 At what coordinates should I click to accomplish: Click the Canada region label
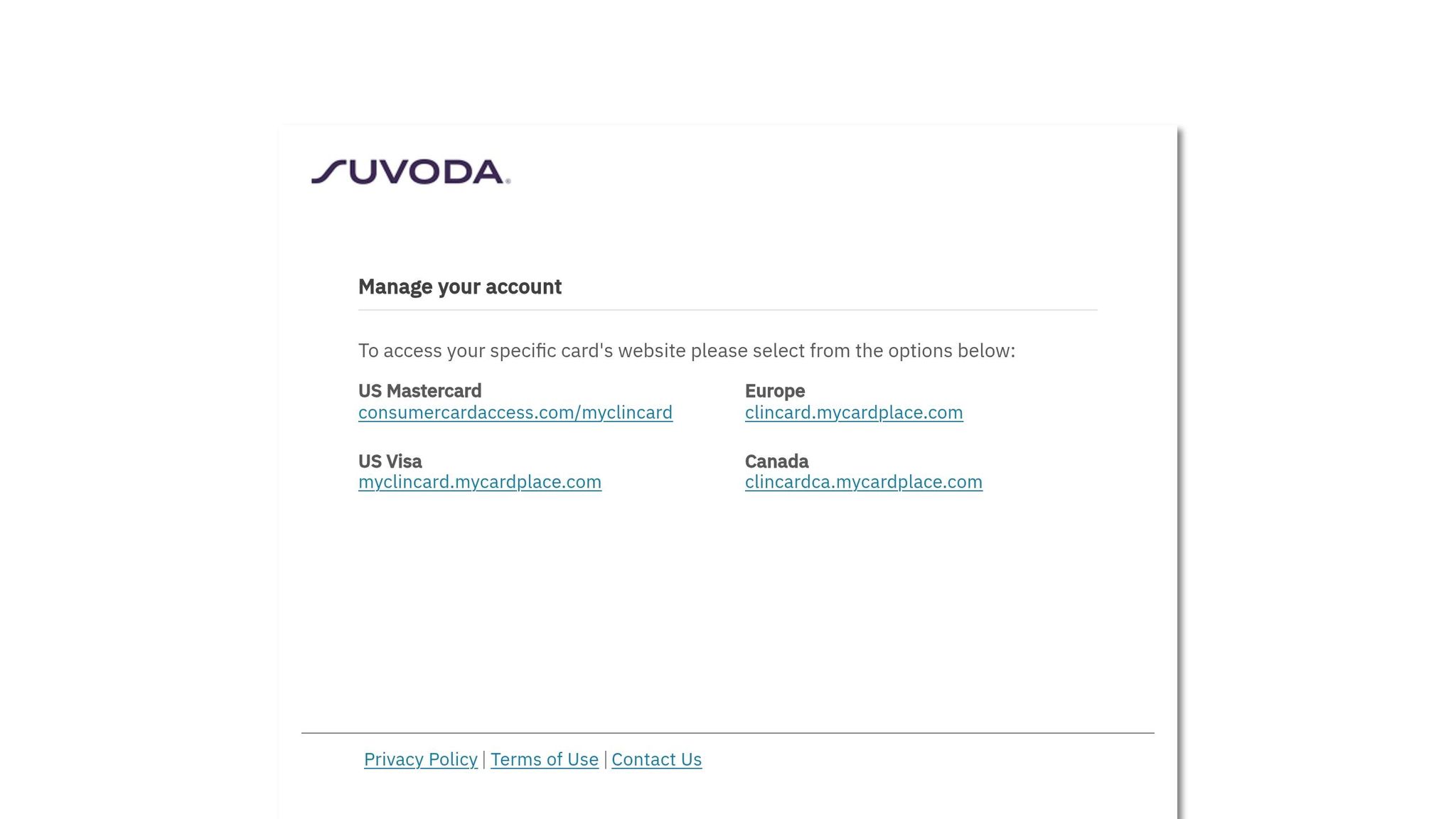point(777,461)
